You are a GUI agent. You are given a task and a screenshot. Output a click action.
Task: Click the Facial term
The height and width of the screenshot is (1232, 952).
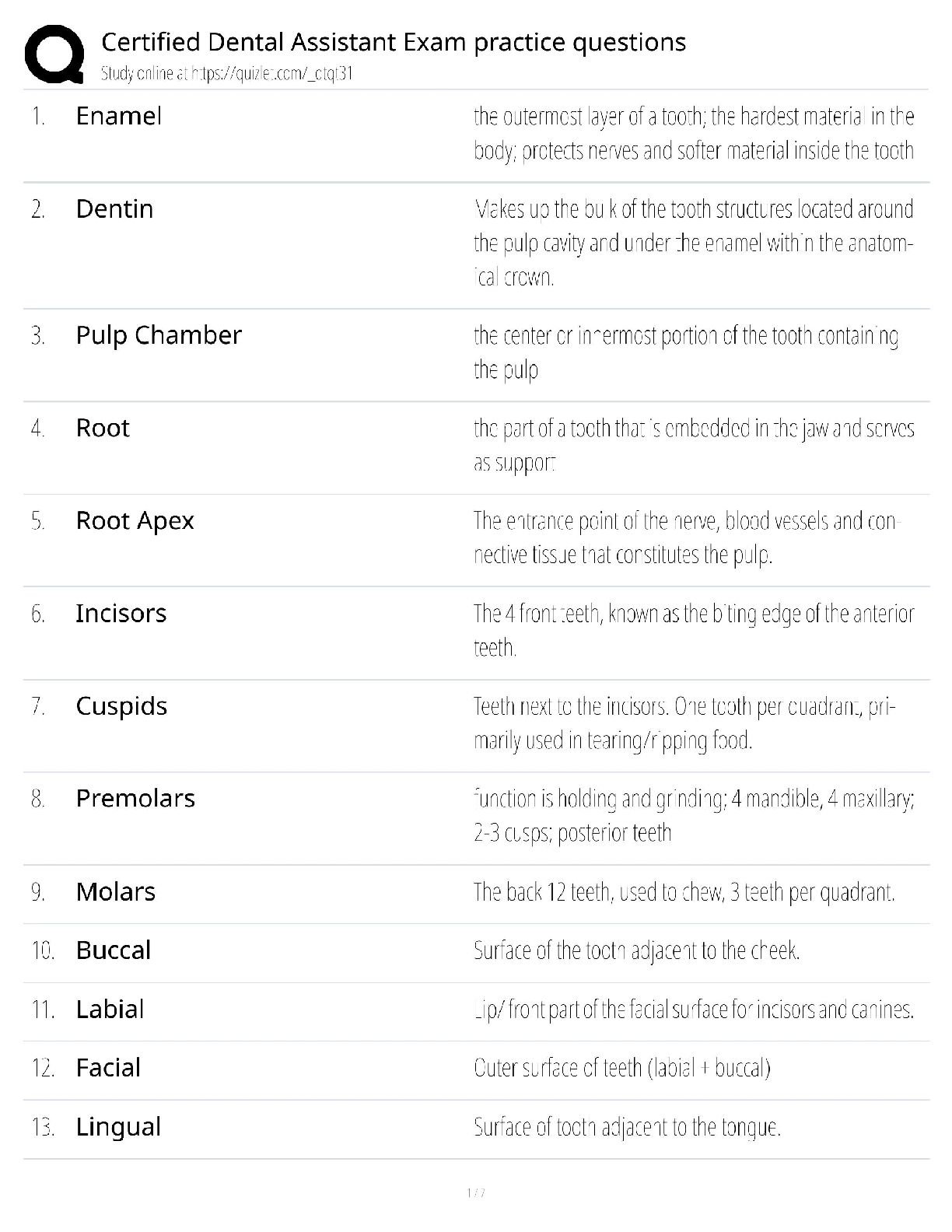108,1068
